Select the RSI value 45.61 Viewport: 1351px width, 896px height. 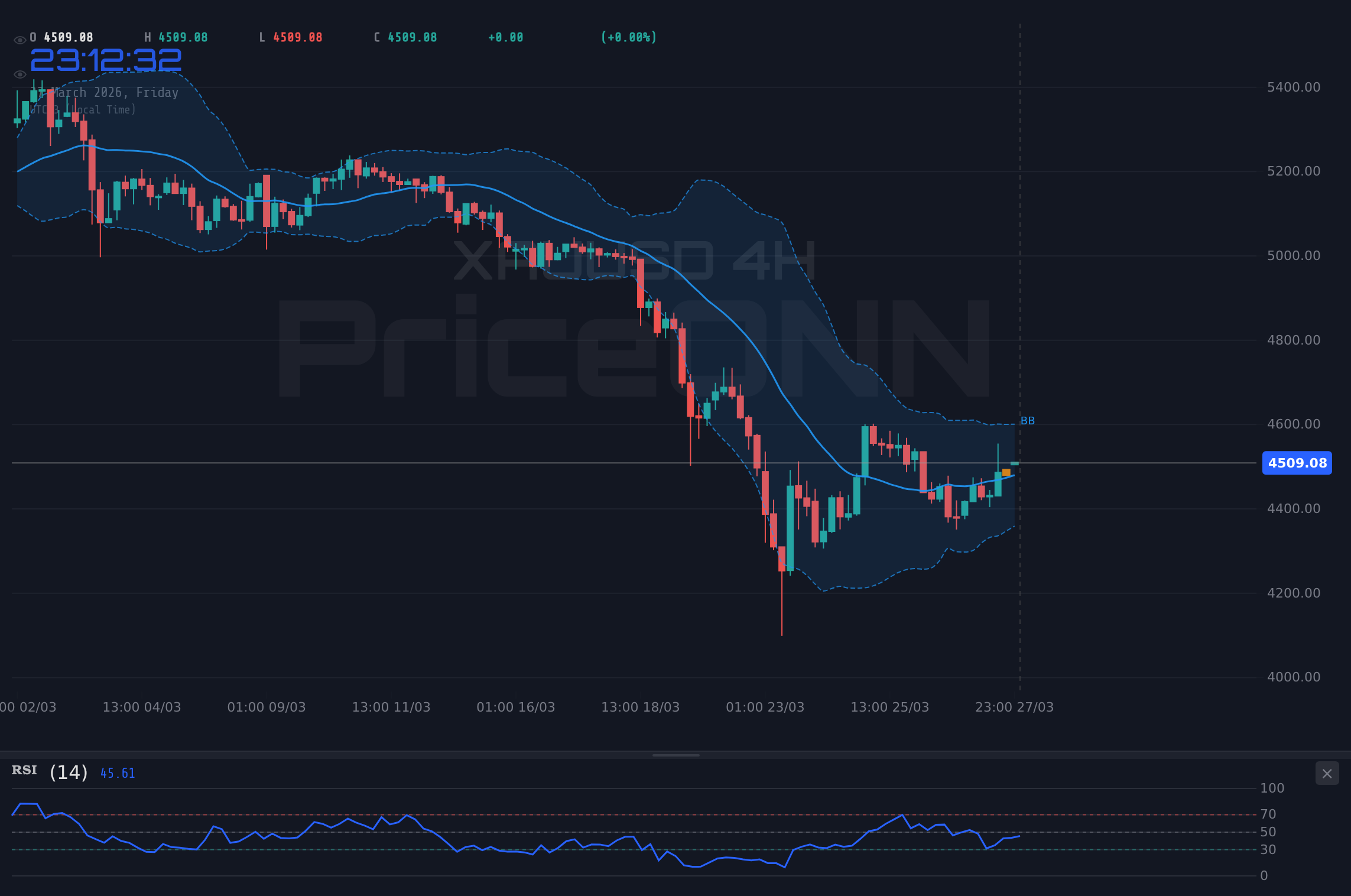click(117, 772)
